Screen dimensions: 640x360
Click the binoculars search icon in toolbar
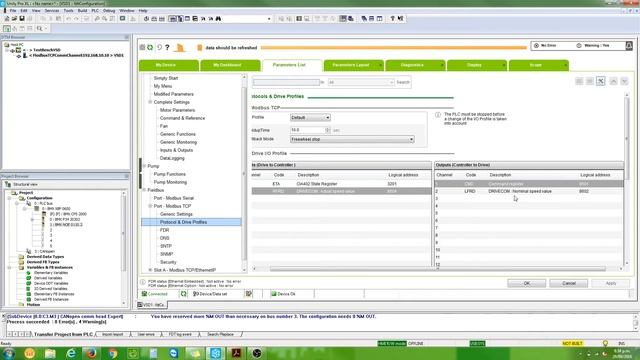coord(218,19)
